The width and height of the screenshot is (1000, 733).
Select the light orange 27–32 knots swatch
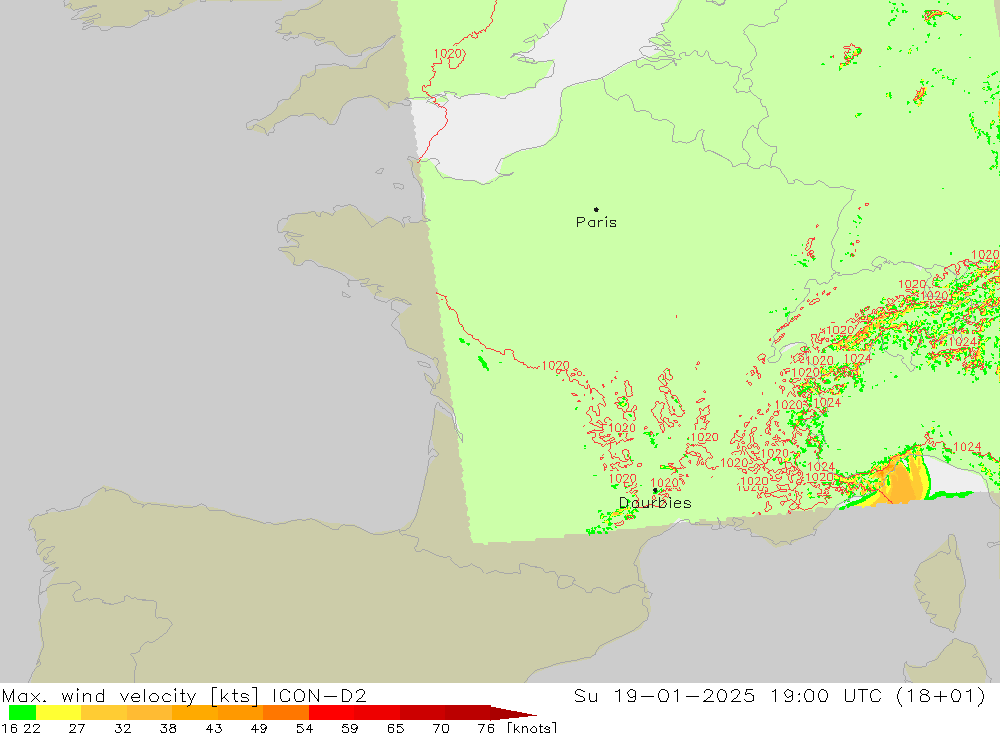click(x=104, y=713)
